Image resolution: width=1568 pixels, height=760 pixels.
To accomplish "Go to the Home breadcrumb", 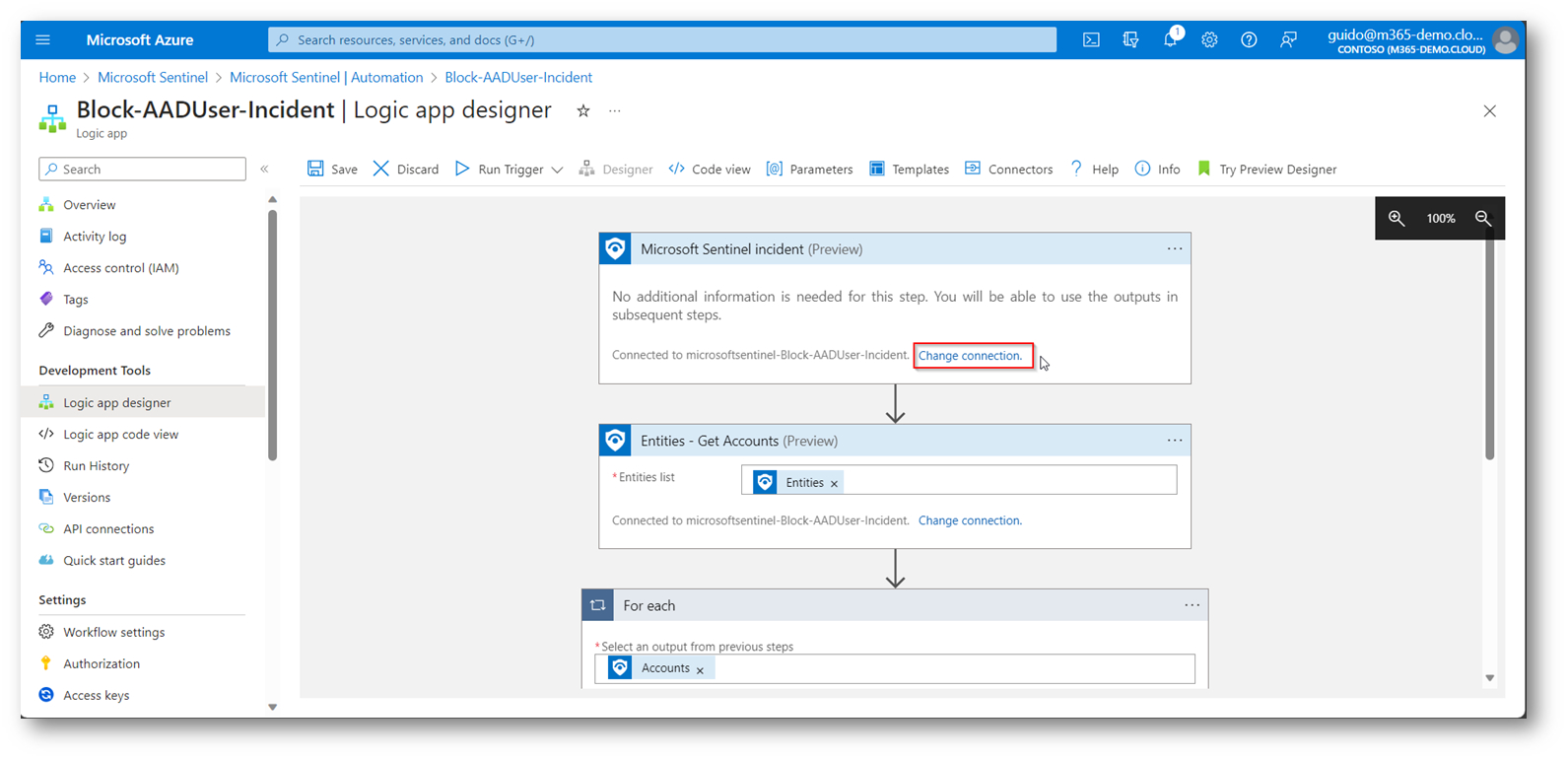I will pos(57,77).
